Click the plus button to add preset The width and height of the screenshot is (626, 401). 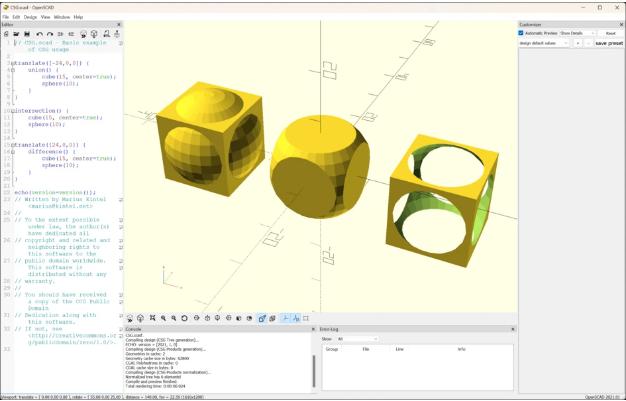tap(578, 43)
